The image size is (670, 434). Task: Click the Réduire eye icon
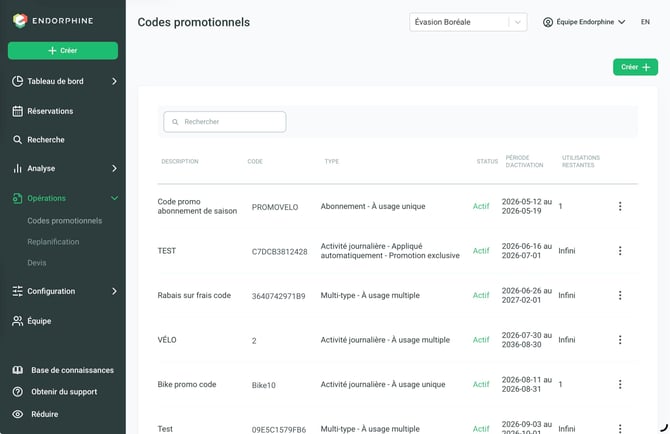[x=18, y=414]
